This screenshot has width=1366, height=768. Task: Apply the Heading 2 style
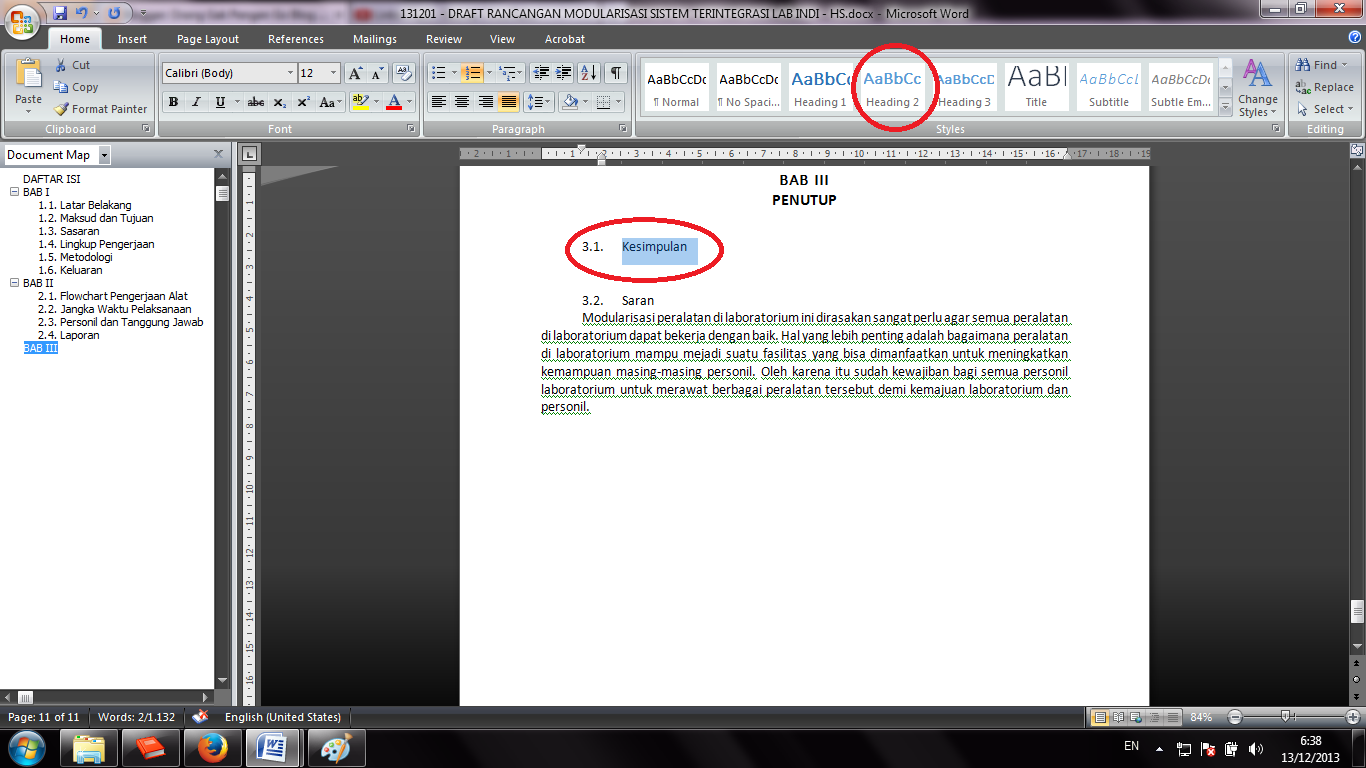(x=893, y=87)
